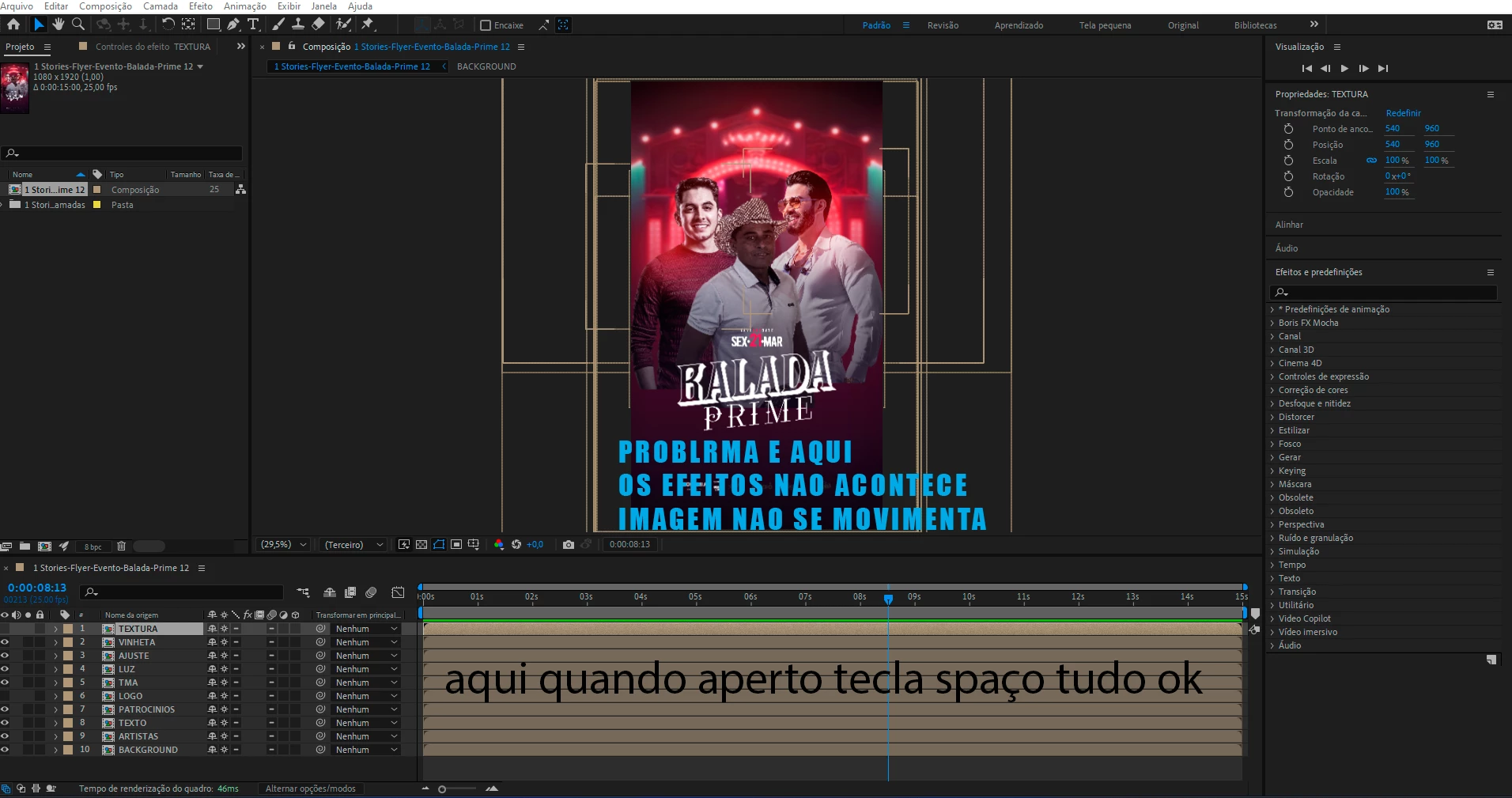Expand the PATROCINIOS layer properties

tap(55, 709)
